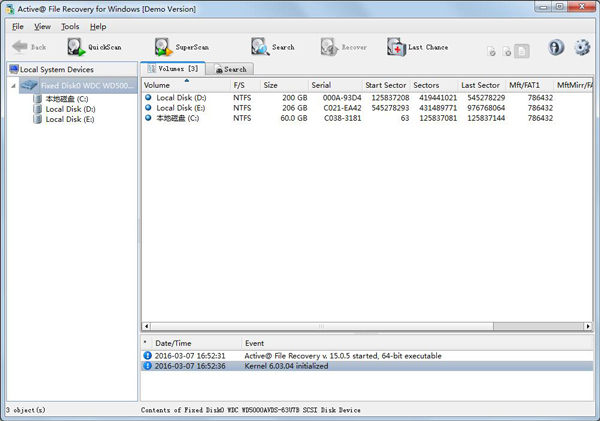Open the Last Chance recovery tool

[417, 47]
